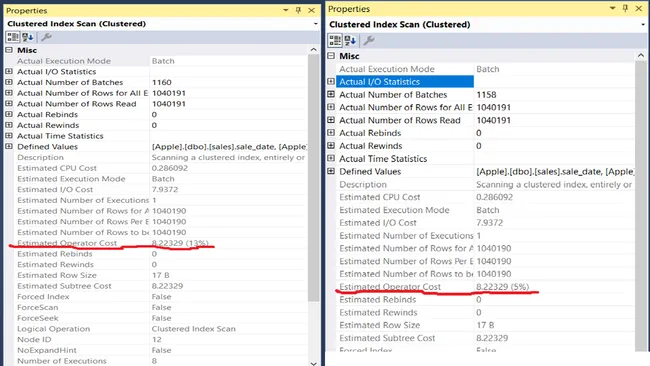Click value 8.22329 (5%) in right panel
The image size is (650, 366).
[502, 287]
